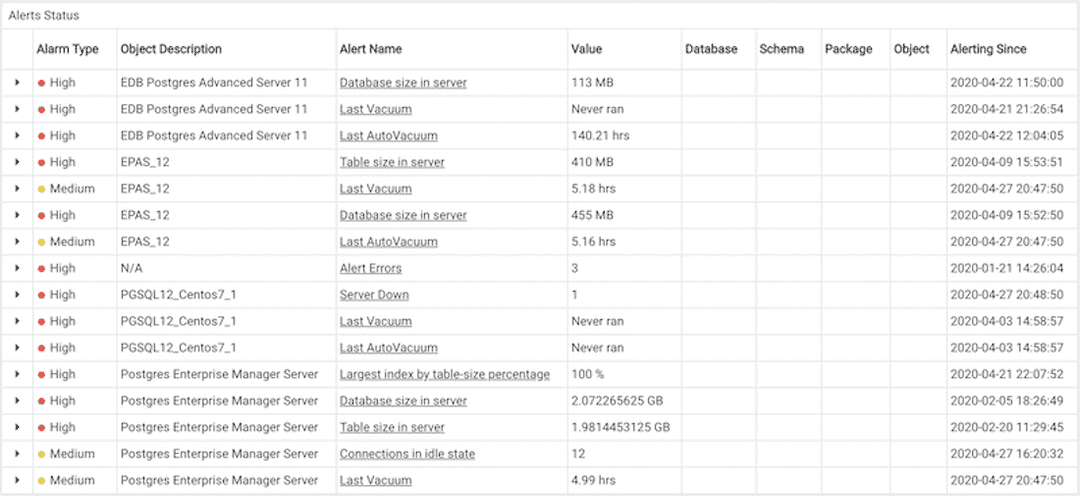Sort by the Value column header
The height and width of the screenshot is (496, 1080).
pos(587,49)
